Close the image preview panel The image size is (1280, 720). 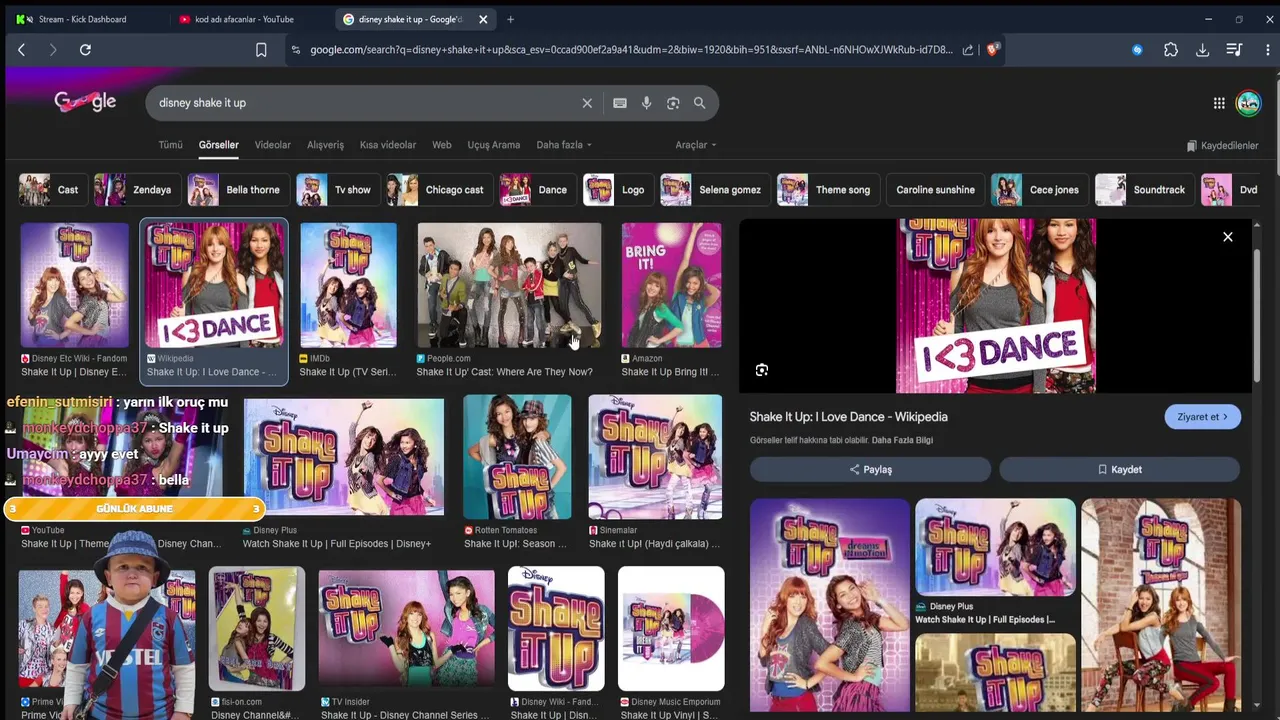(1228, 237)
